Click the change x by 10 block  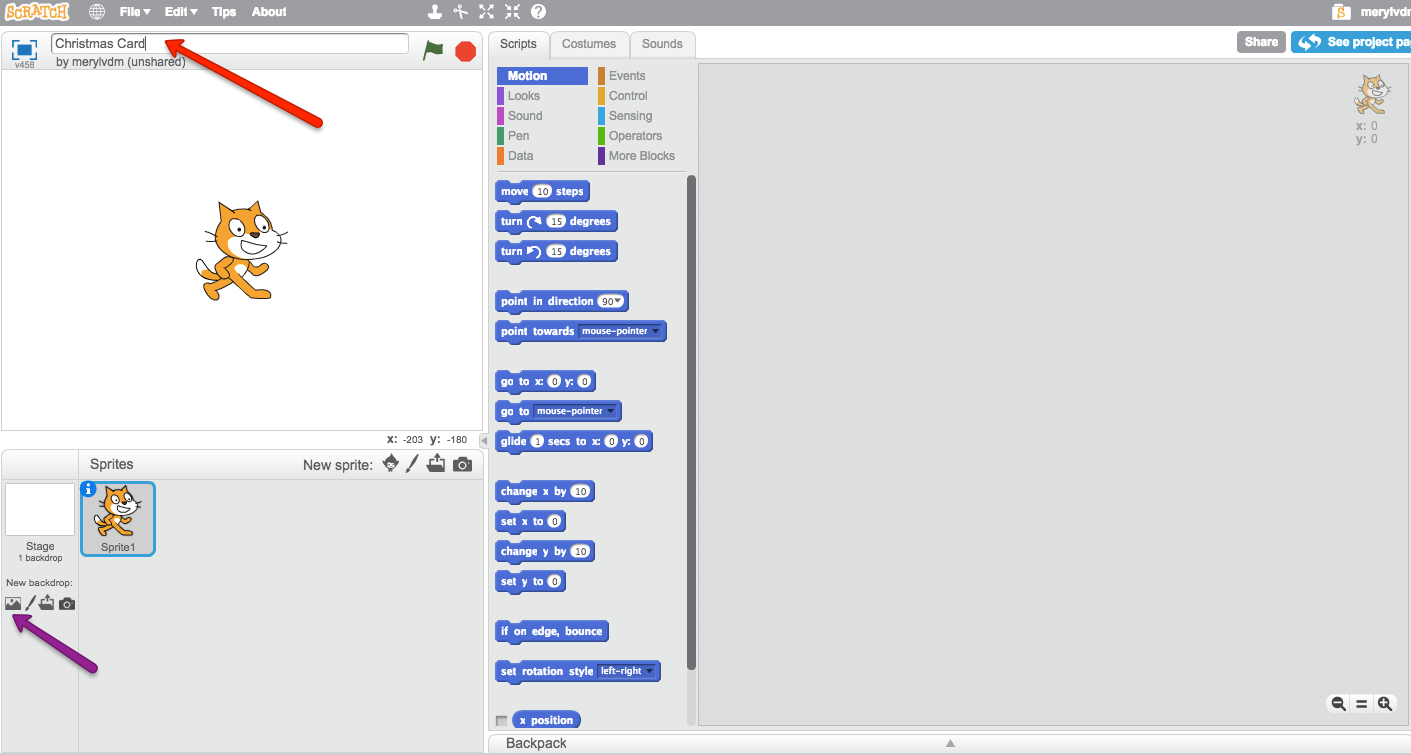545,491
